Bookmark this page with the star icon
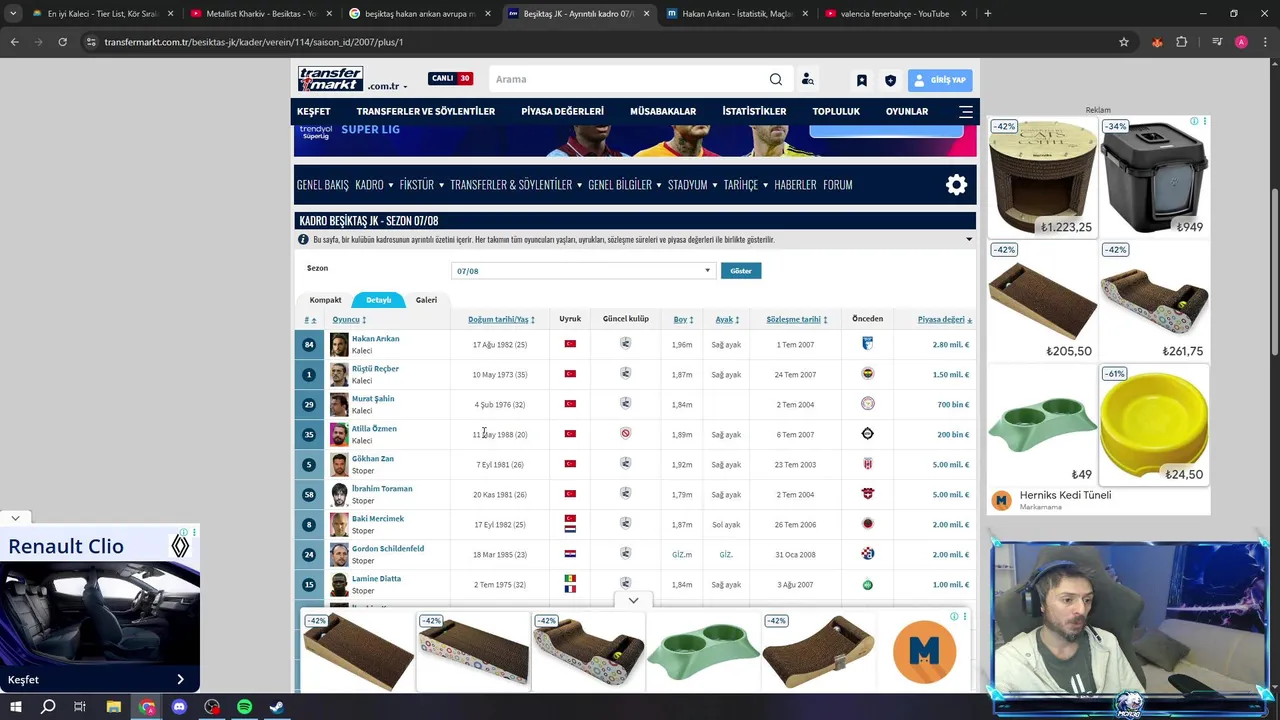This screenshot has height=720, width=1280. 1124,42
